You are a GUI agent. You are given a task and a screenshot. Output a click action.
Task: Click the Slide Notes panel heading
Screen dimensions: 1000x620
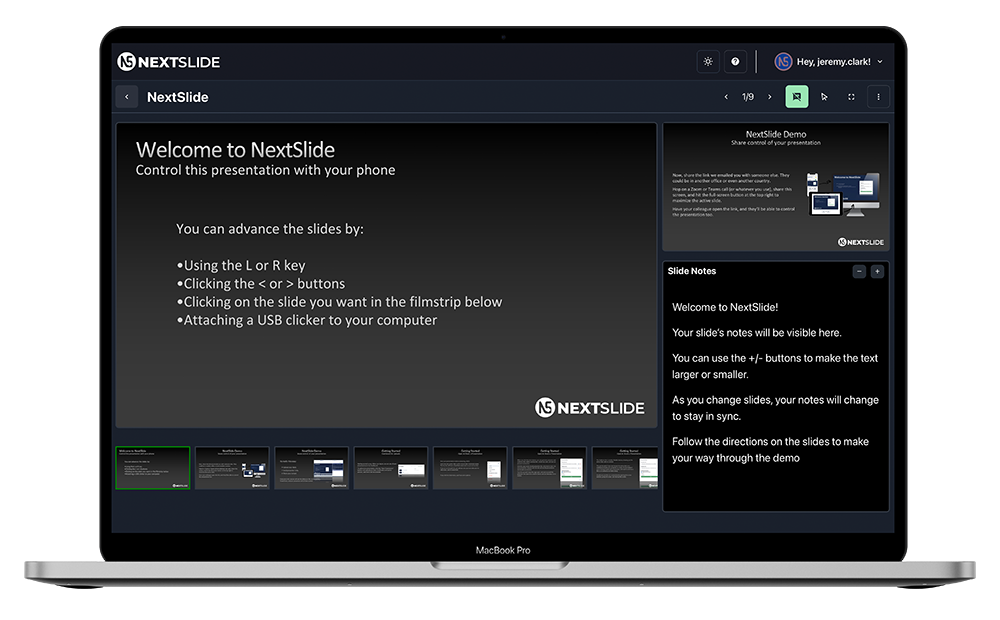coord(692,271)
